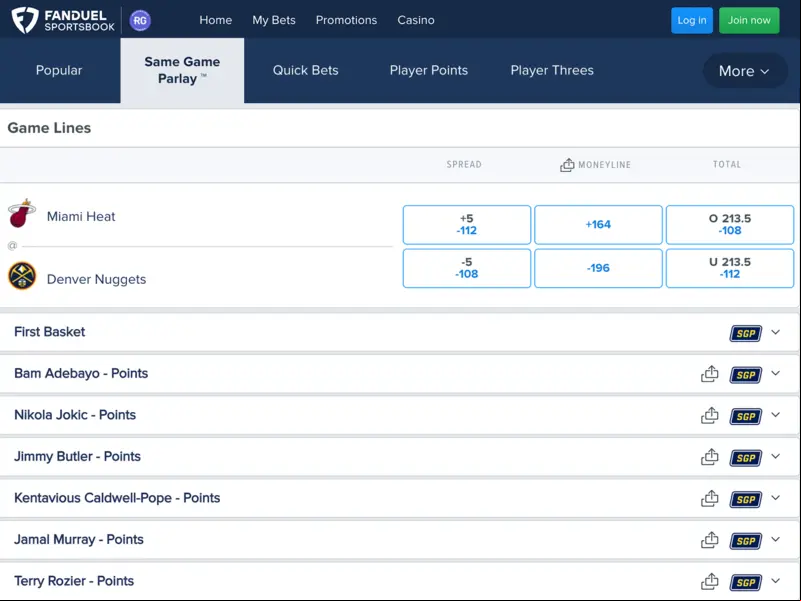Image resolution: width=801 pixels, height=601 pixels.
Task: Click the Bam Adebayo - Points title
Action: coord(81,374)
